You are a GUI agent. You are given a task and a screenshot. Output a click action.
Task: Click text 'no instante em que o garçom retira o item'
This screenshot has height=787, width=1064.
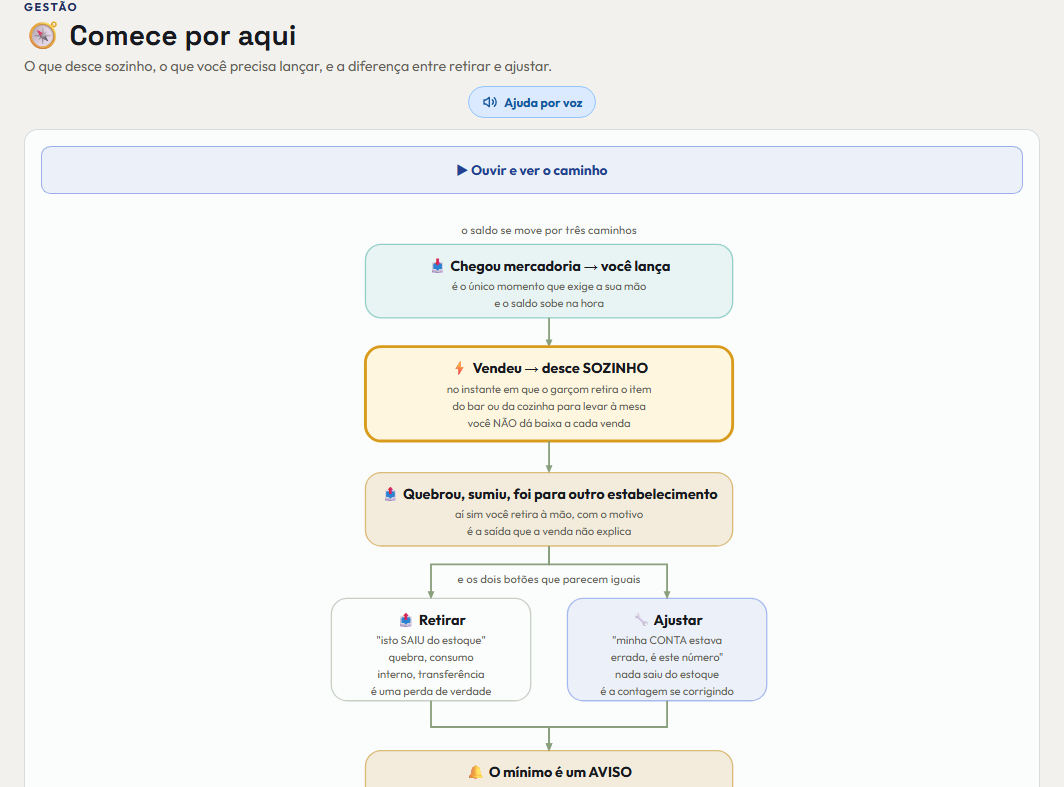(x=549, y=389)
